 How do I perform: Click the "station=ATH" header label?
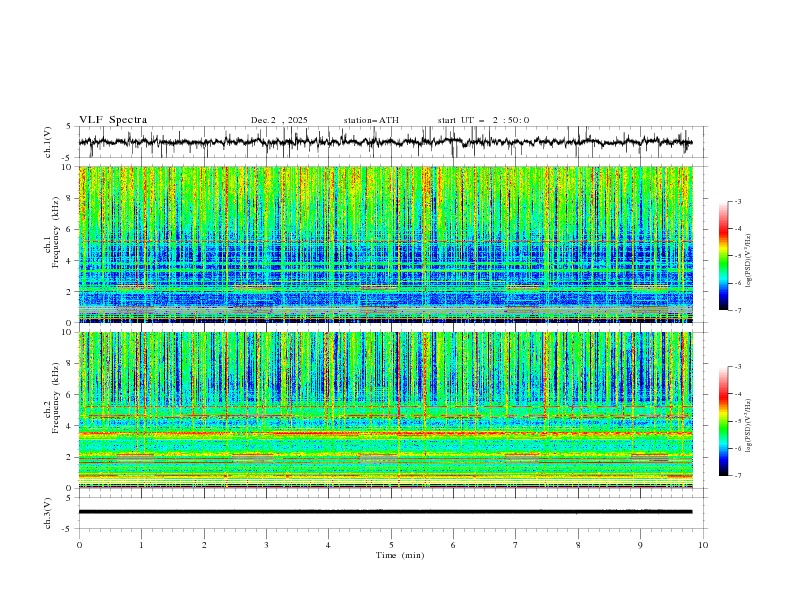[x=371, y=120]
